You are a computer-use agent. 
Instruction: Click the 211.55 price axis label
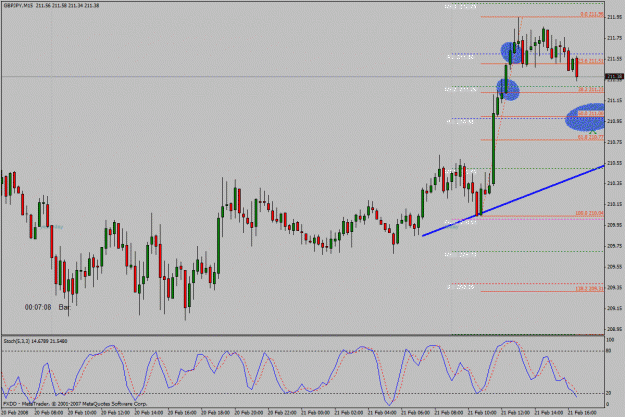click(615, 59)
